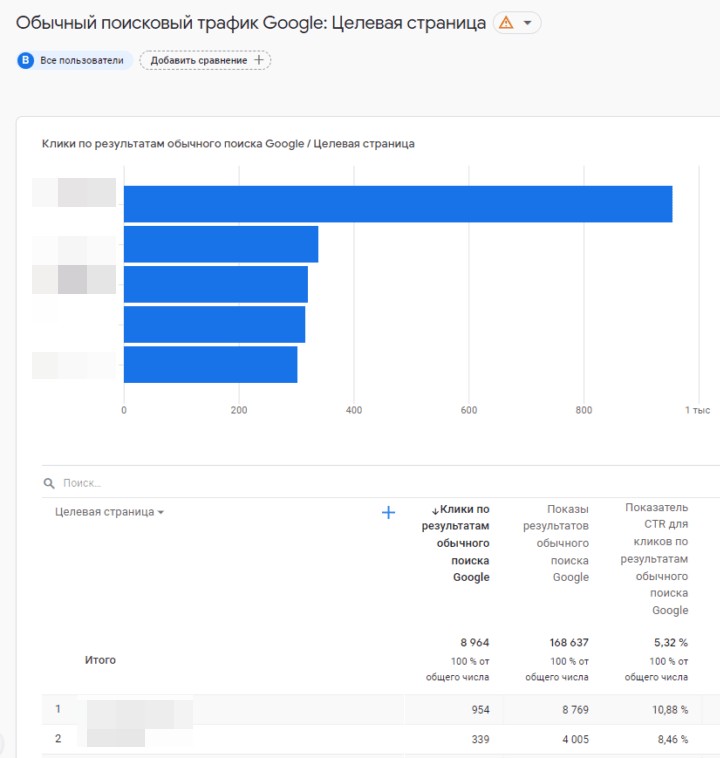720x758 pixels.
Task: Sort by Показатель CTR column header
Action: [x=656, y=558]
